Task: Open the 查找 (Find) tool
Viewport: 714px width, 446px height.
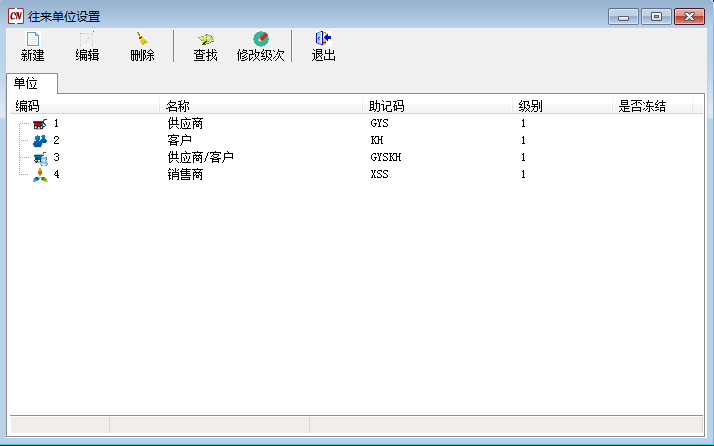Action: 205,39
